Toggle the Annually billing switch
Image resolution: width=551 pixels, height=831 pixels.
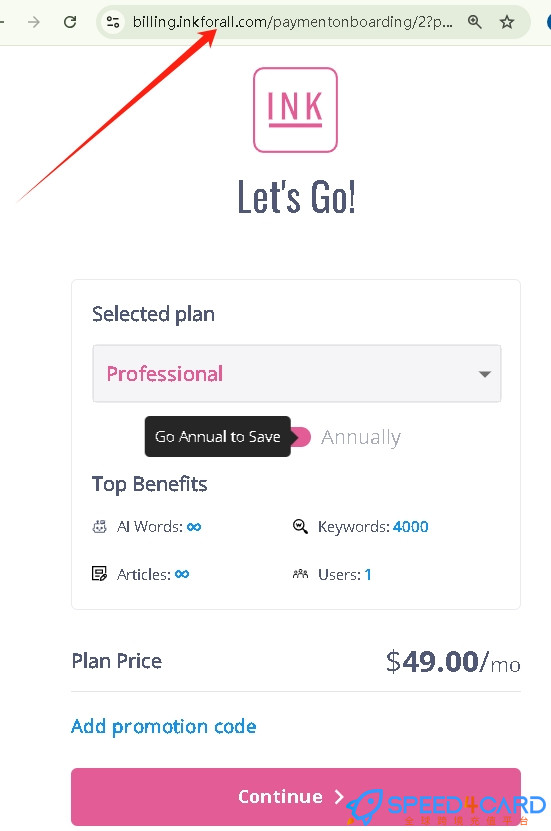point(300,437)
